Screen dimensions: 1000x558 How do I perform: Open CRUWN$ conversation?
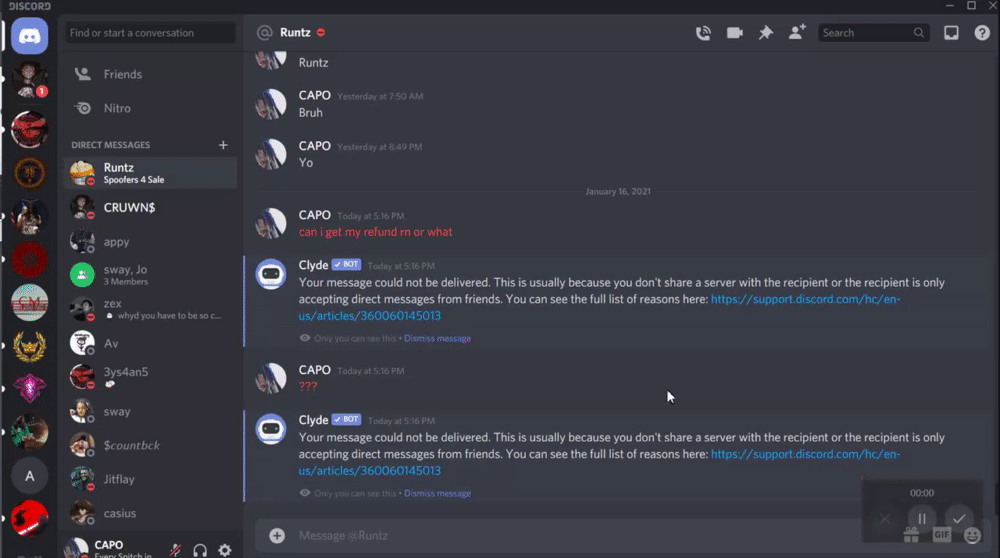point(151,207)
